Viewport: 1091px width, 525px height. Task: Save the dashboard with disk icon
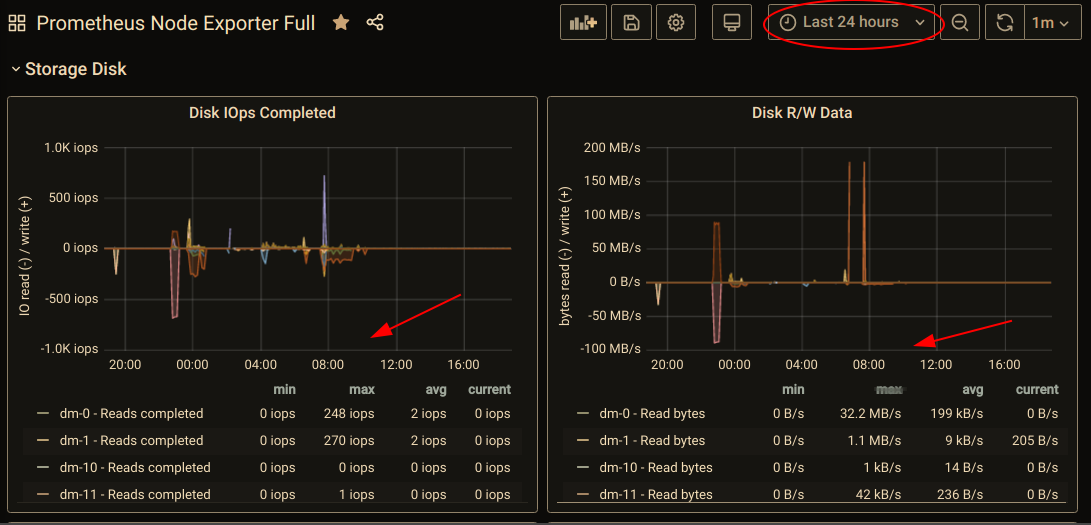click(631, 23)
